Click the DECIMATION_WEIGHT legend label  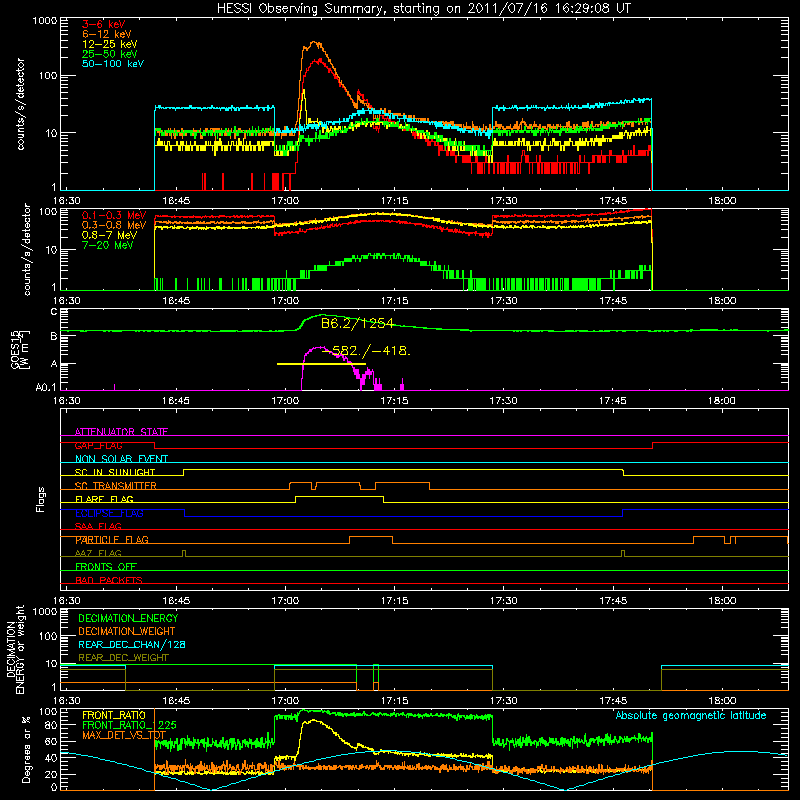coord(127,631)
